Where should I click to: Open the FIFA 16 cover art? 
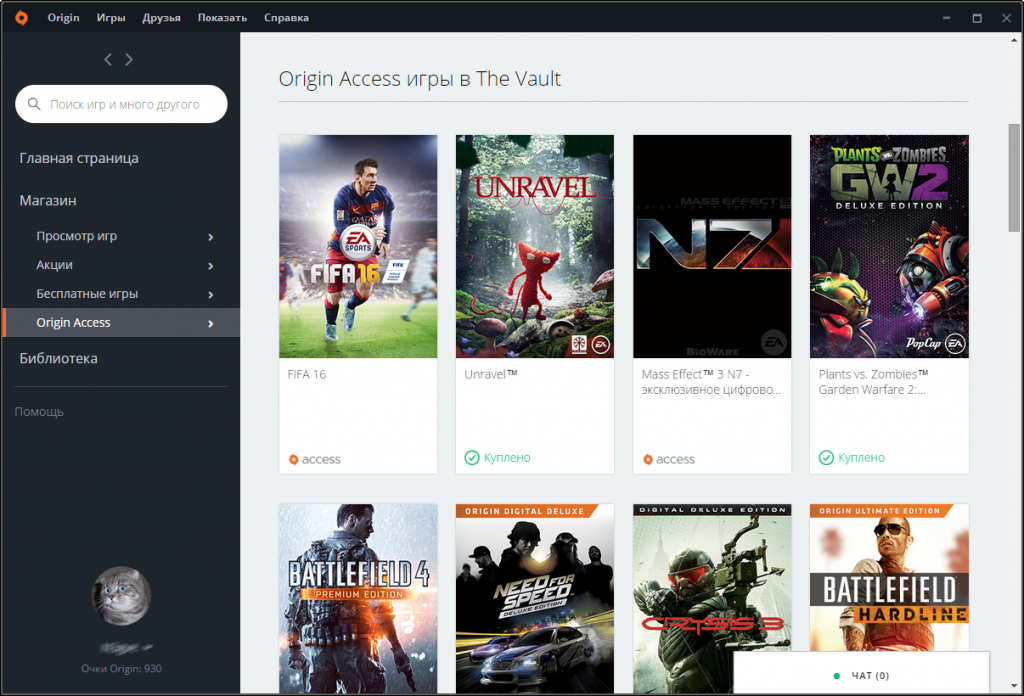pos(358,246)
